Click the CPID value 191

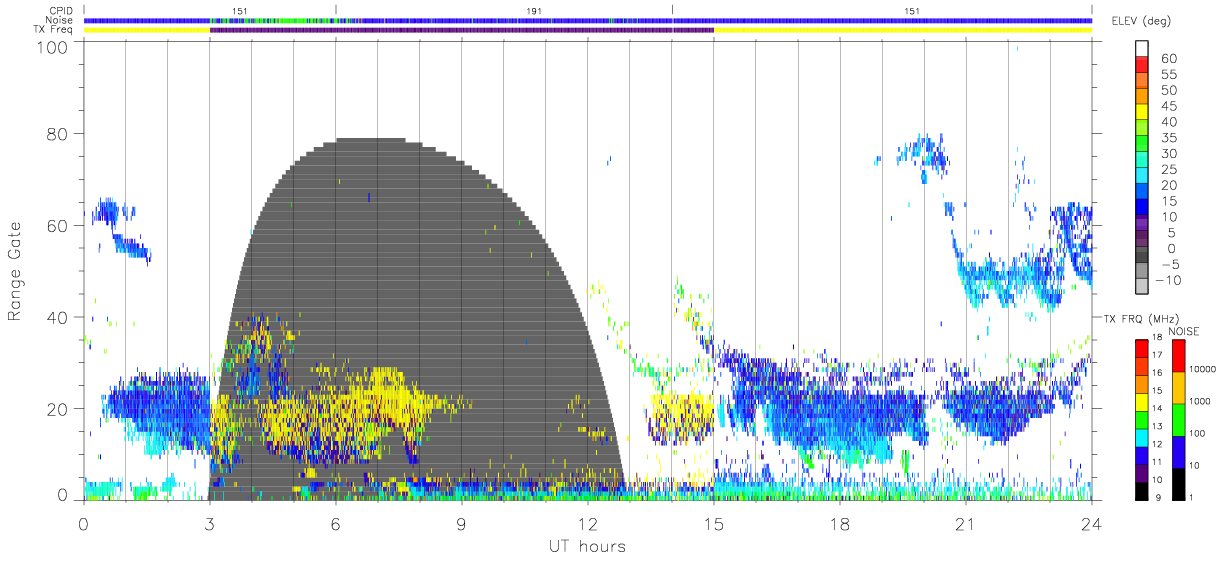(x=534, y=10)
